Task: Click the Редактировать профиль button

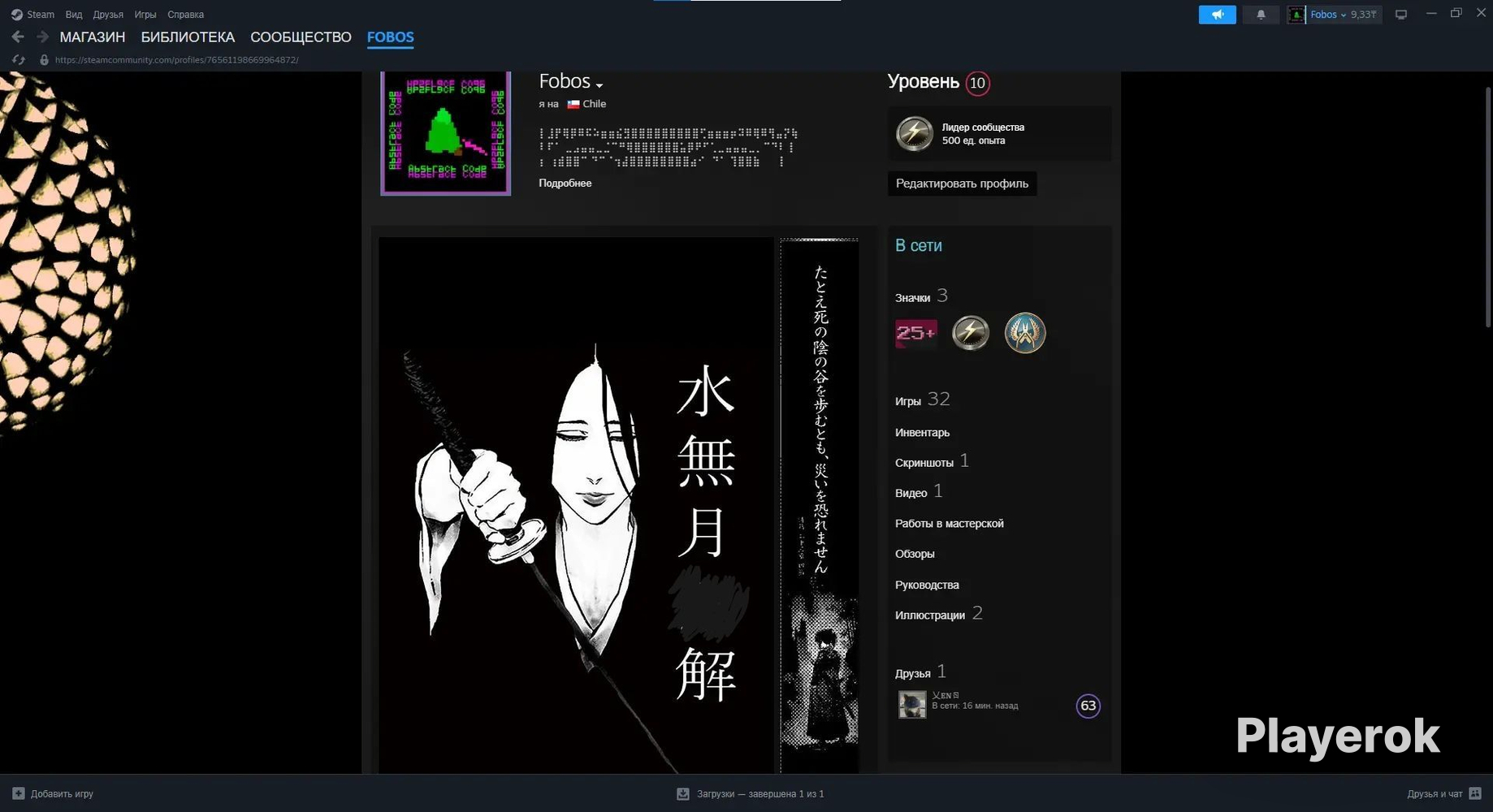Action: [x=962, y=184]
